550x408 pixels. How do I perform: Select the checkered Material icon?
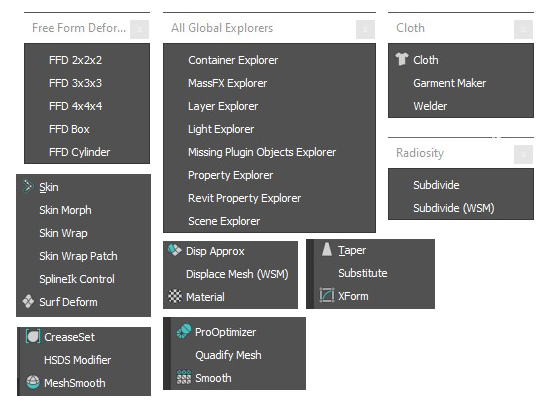click(x=175, y=296)
